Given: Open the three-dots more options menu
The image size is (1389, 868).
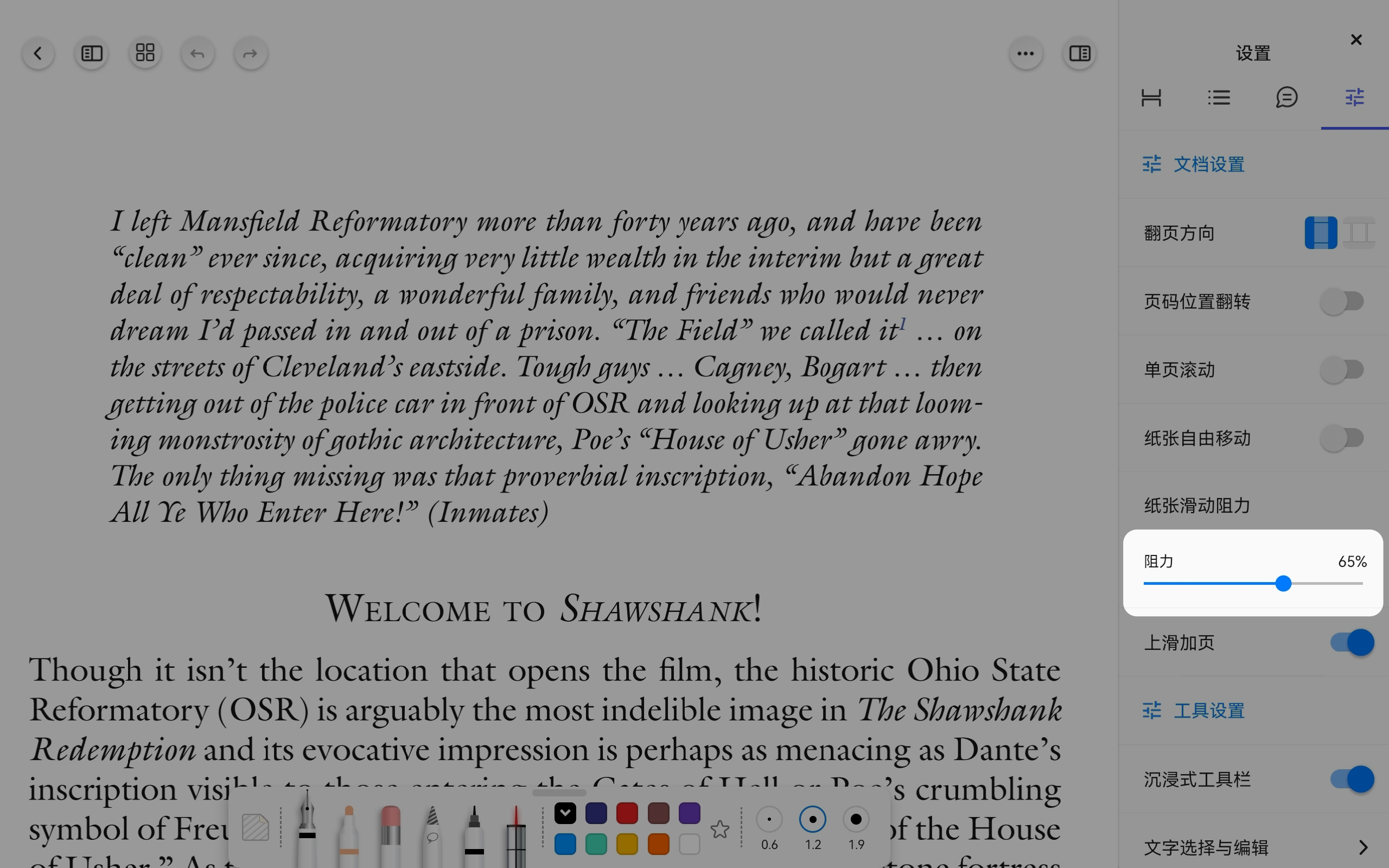Looking at the screenshot, I should tap(1025, 53).
